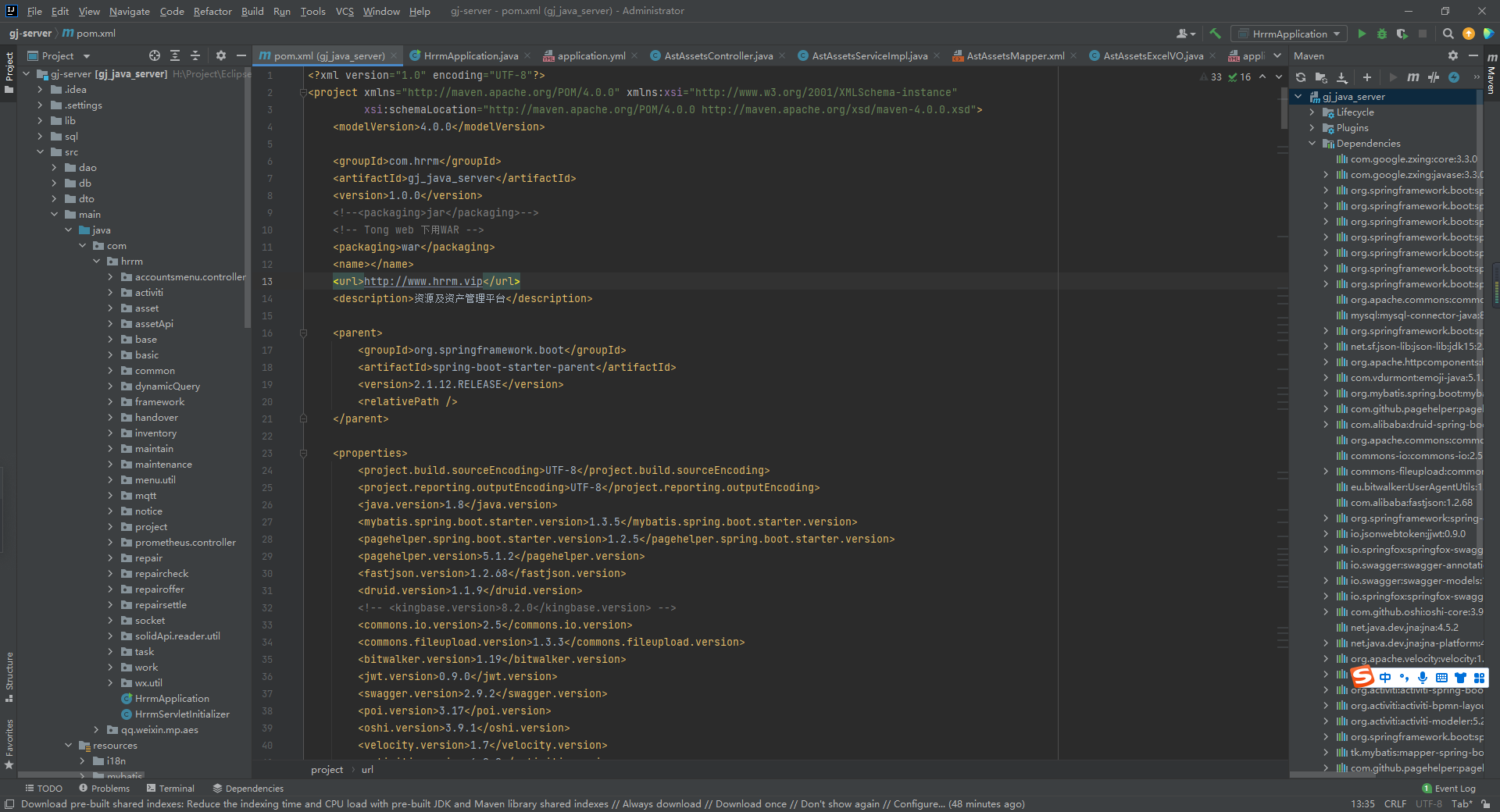
Task: Collapse the src folder
Action: pyautogui.click(x=40, y=151)
